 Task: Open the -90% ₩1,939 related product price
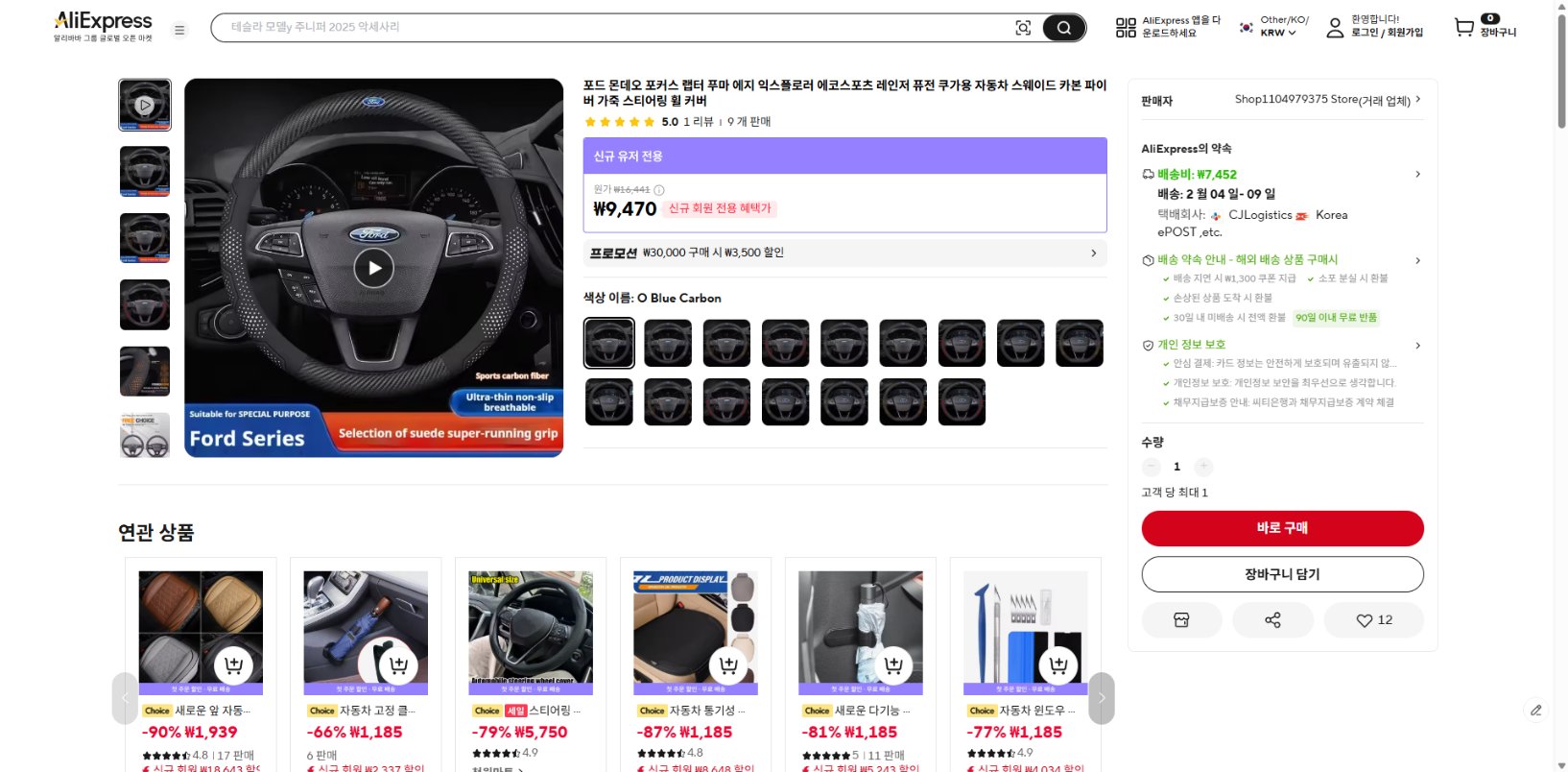point(190,732)
